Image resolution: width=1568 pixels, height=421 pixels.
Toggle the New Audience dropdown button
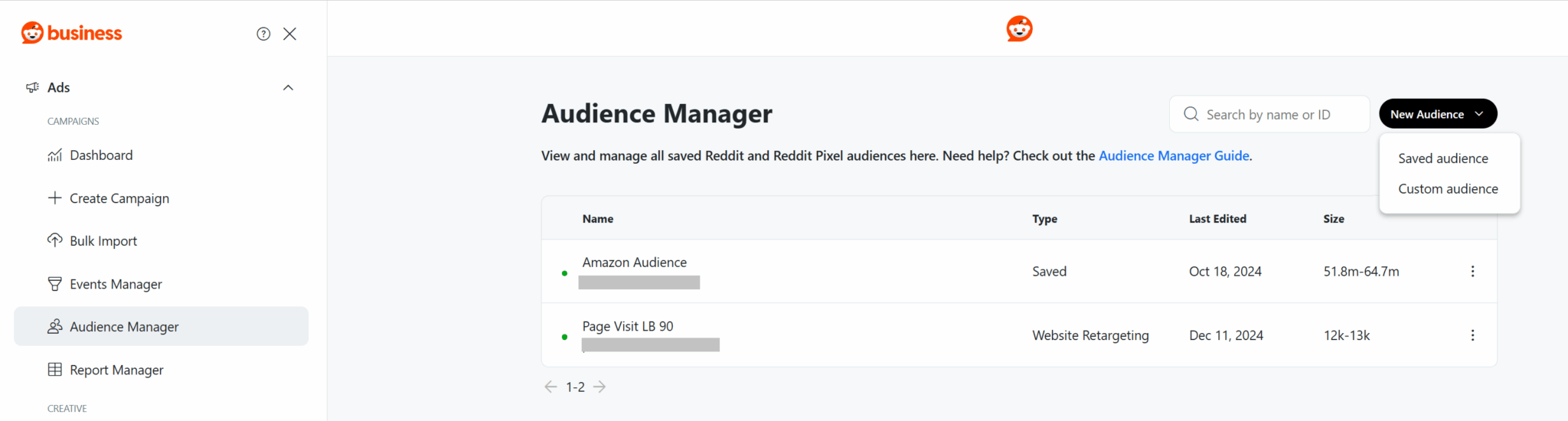(1438, 114)
